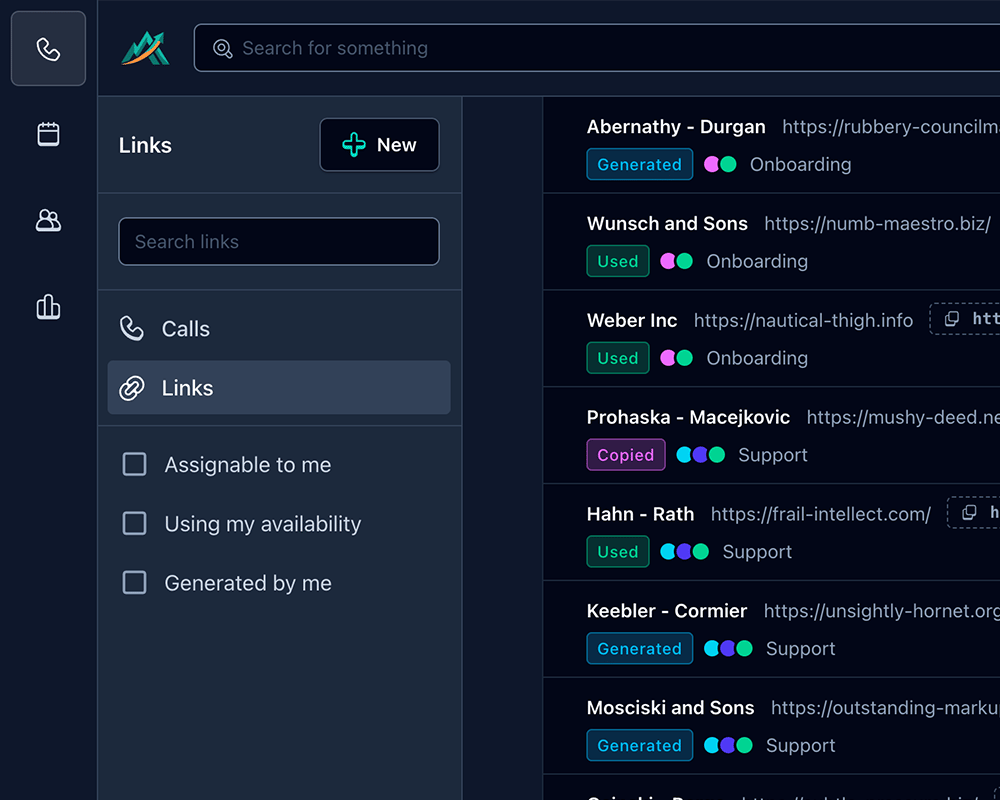Click the assignee dots on the Prohaska - Macejkovic row
This screenshot has height=800, width=1000.
pos(700,455)
